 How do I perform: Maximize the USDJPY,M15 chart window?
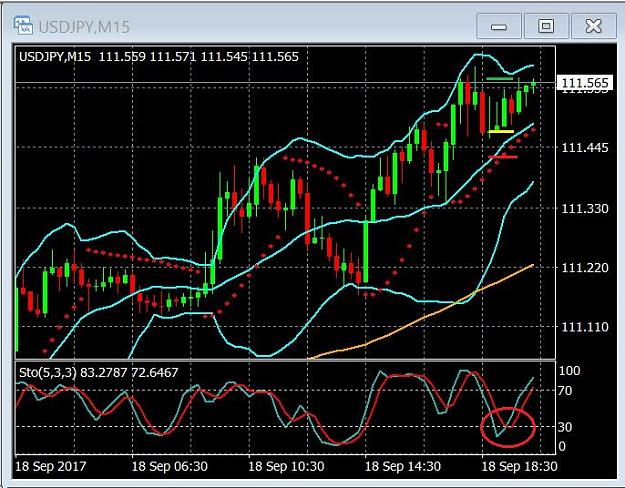546,26
